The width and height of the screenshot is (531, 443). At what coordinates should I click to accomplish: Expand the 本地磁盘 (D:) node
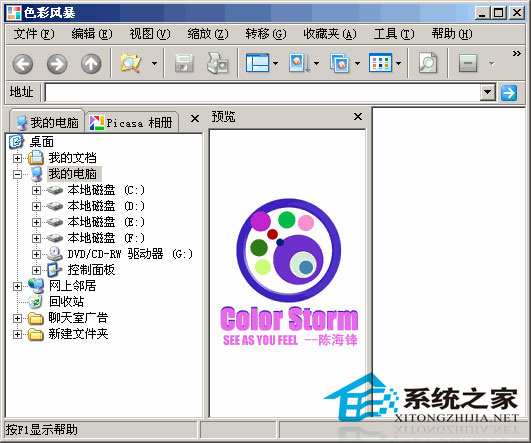36,206
